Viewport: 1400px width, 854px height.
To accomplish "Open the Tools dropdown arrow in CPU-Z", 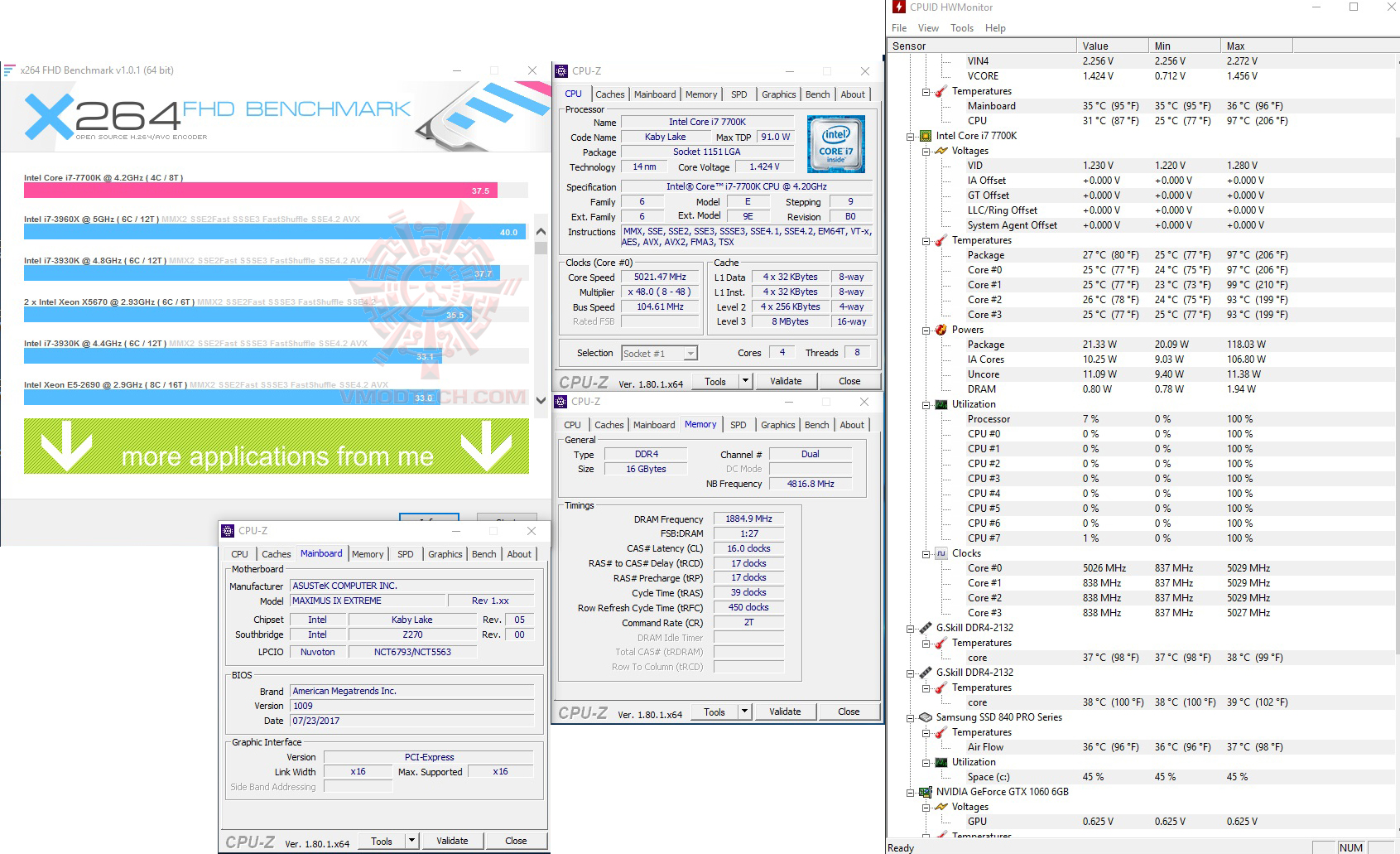I will point(743,380).
